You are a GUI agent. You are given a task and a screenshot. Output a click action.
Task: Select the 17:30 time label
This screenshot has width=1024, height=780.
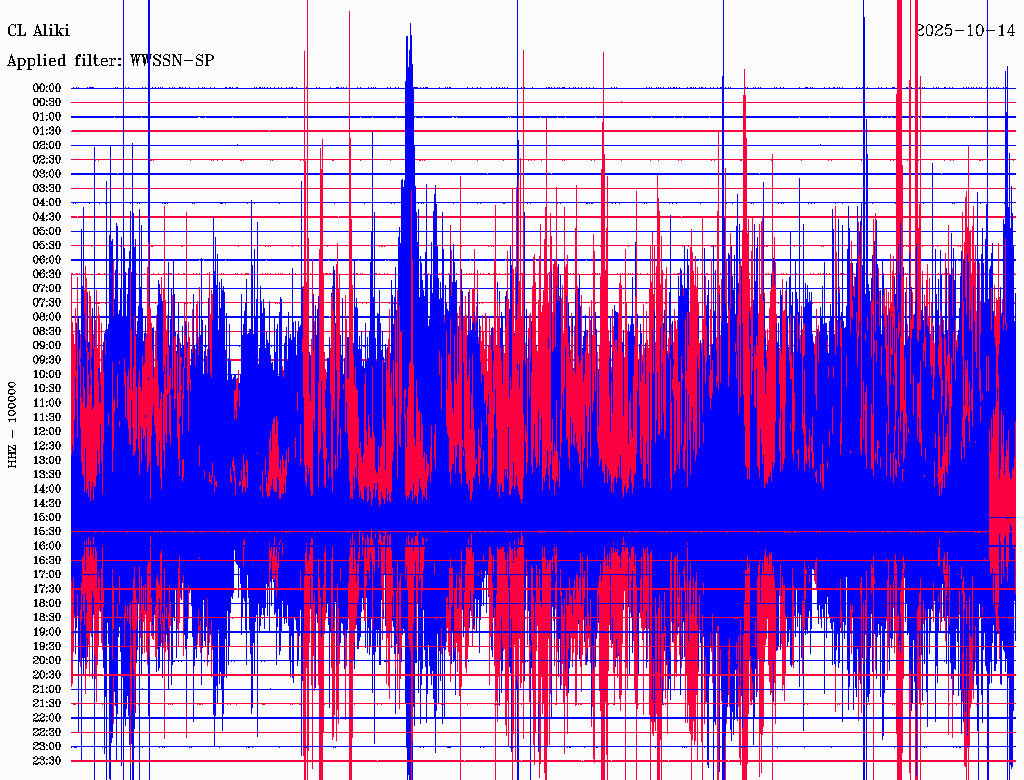pos(47,589)
